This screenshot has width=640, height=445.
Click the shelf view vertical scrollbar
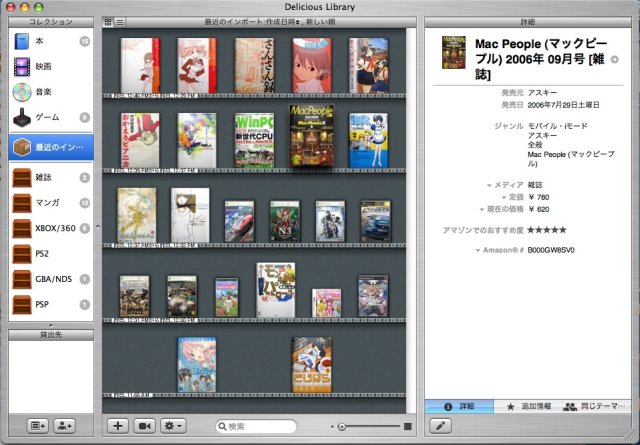(411, 220)
